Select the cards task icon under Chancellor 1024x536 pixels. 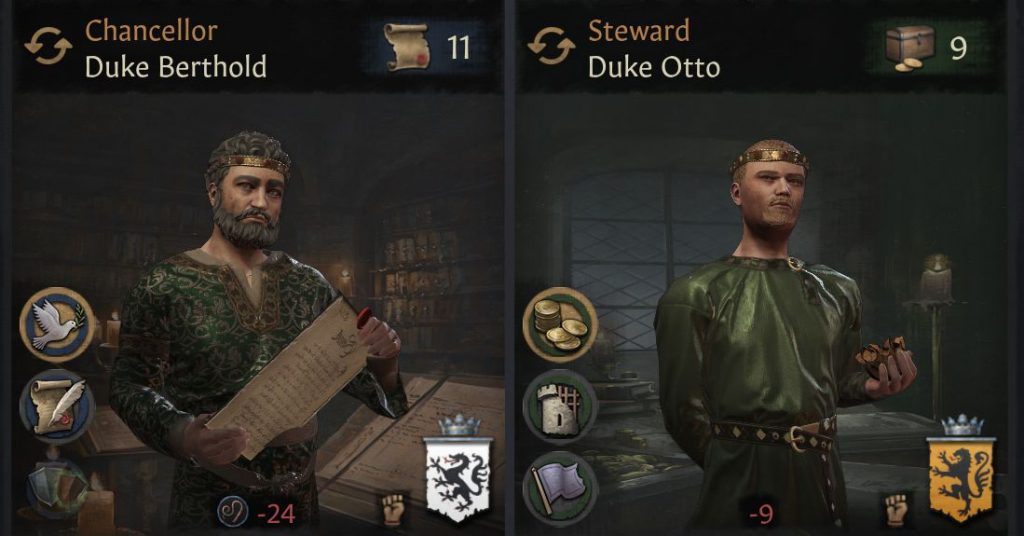tap(57, 488)
